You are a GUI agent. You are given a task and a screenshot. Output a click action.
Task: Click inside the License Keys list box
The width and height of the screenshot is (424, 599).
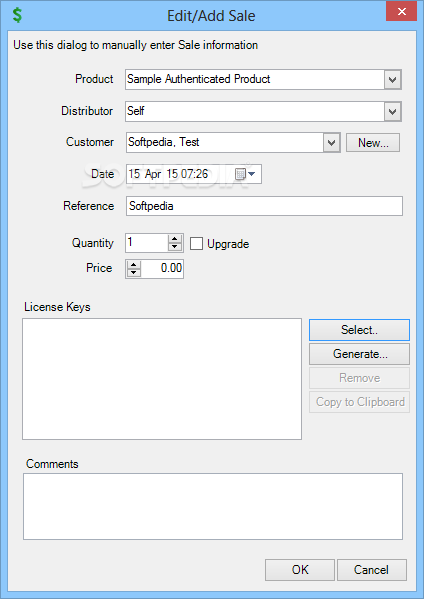[162, 379]
